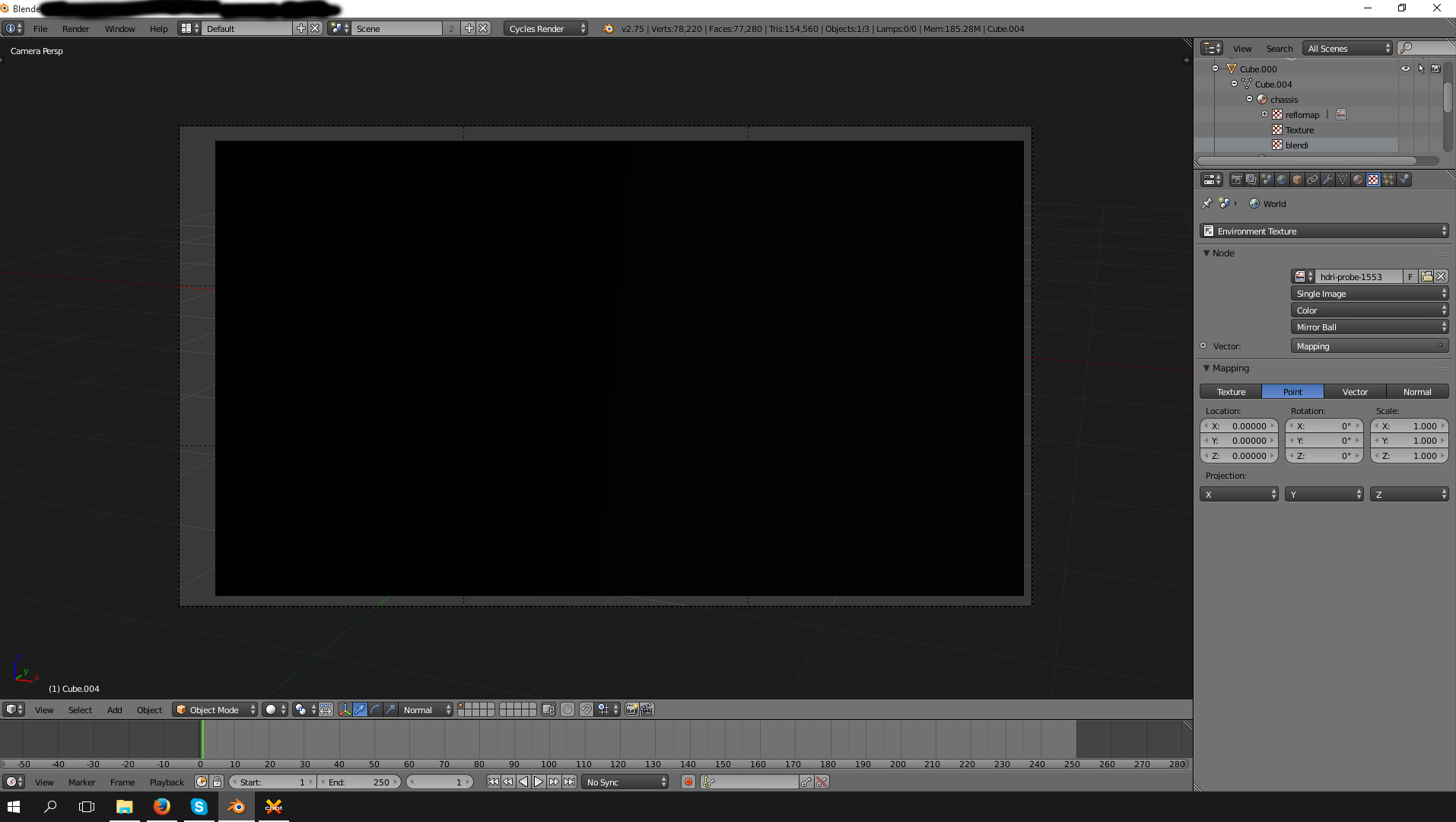The width and height of the screenshot is (1456, 822).
Task: Click the Mapping vector link button
Action: pyautogui.click(x=1369, y=346)
